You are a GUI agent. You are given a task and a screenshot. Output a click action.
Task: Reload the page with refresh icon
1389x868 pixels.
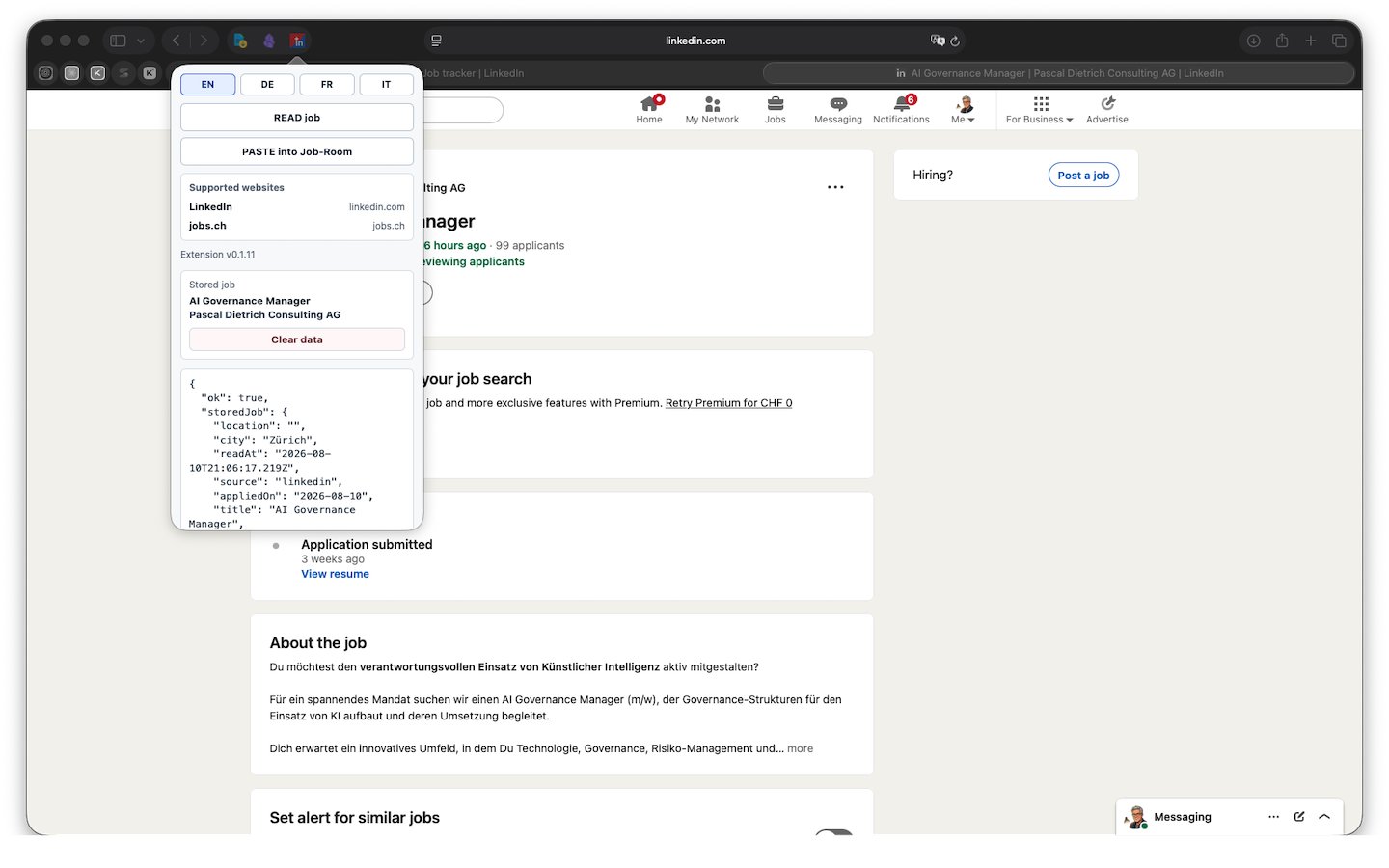[955, 41]
